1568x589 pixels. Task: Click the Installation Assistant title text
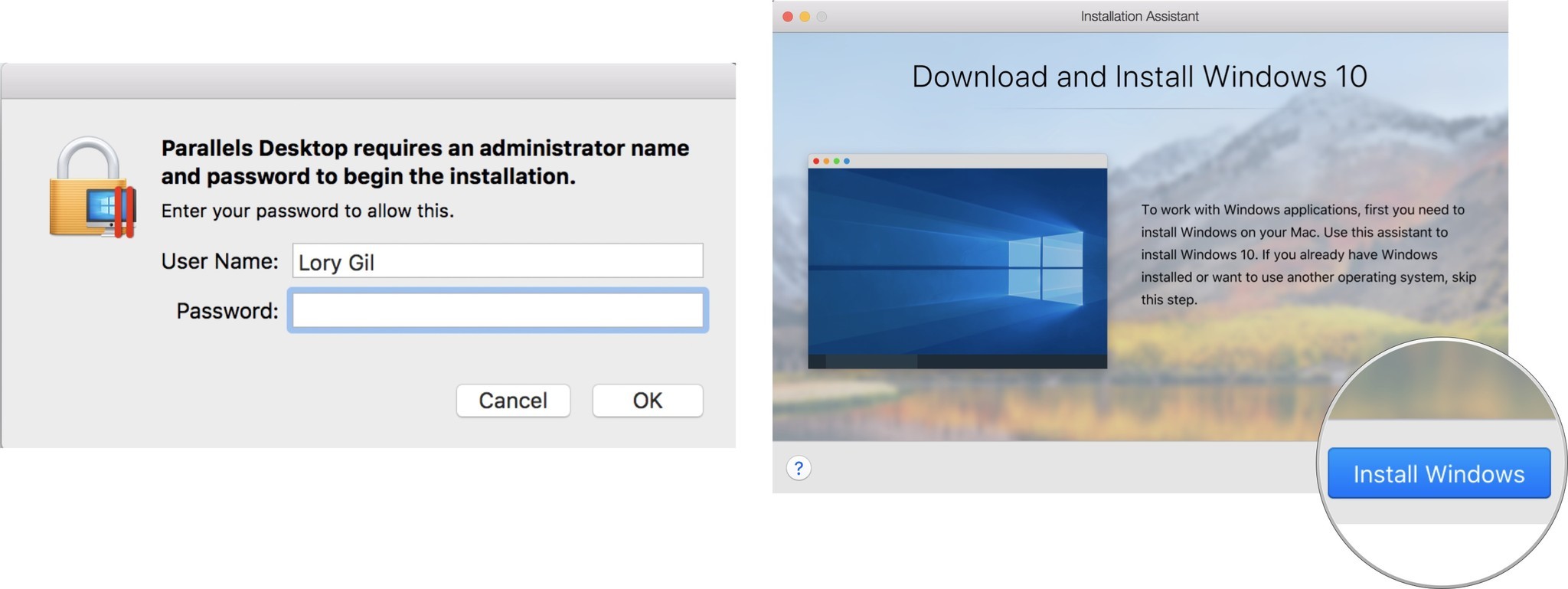1139,16
